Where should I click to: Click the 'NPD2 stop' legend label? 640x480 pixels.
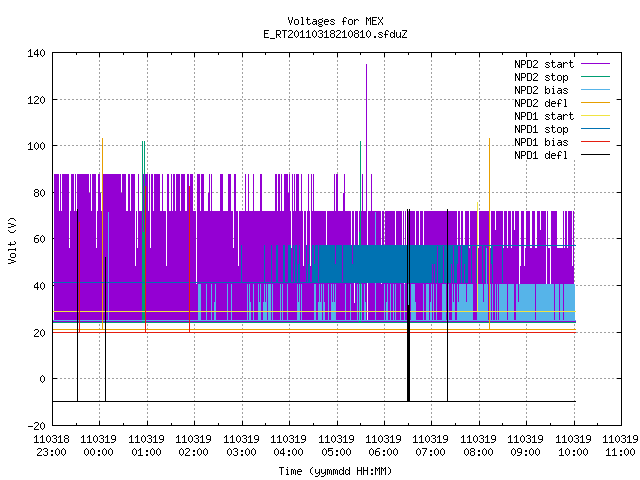point(541,77)
